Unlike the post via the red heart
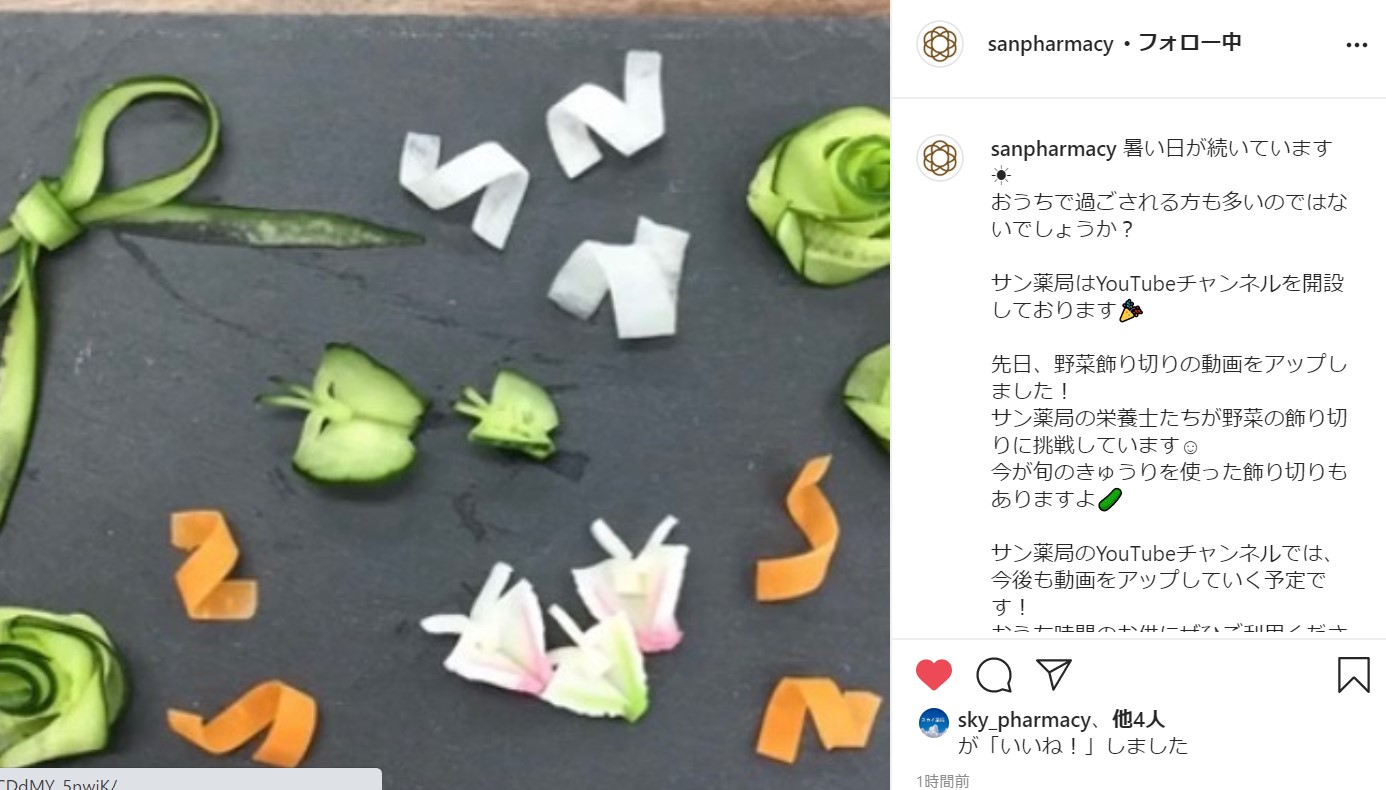 coord(934,675)
